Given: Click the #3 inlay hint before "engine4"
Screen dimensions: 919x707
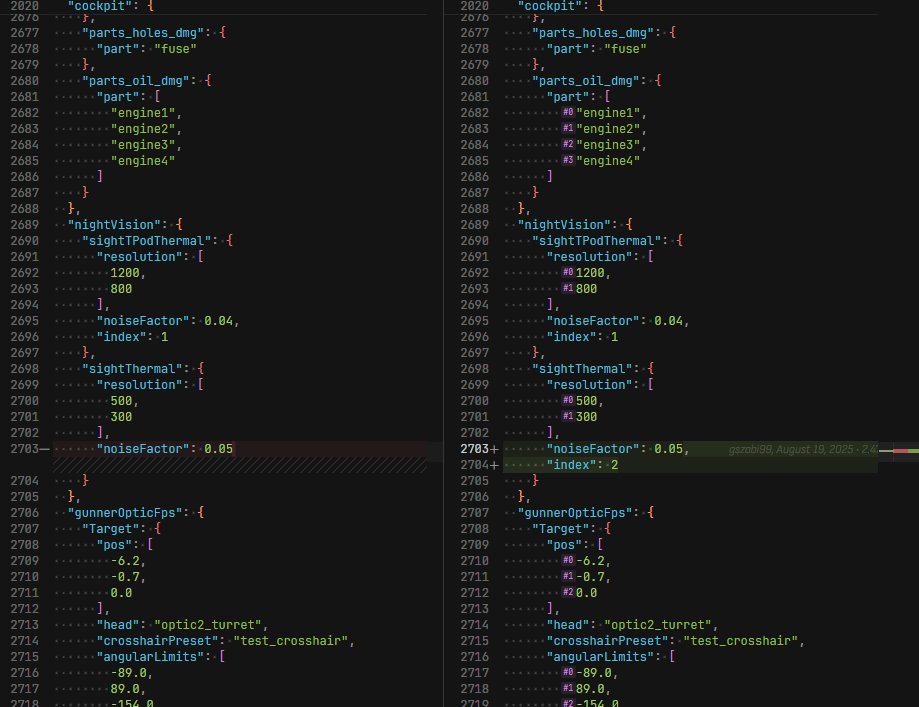Looking at the screenshot, I should click(568, 160).
